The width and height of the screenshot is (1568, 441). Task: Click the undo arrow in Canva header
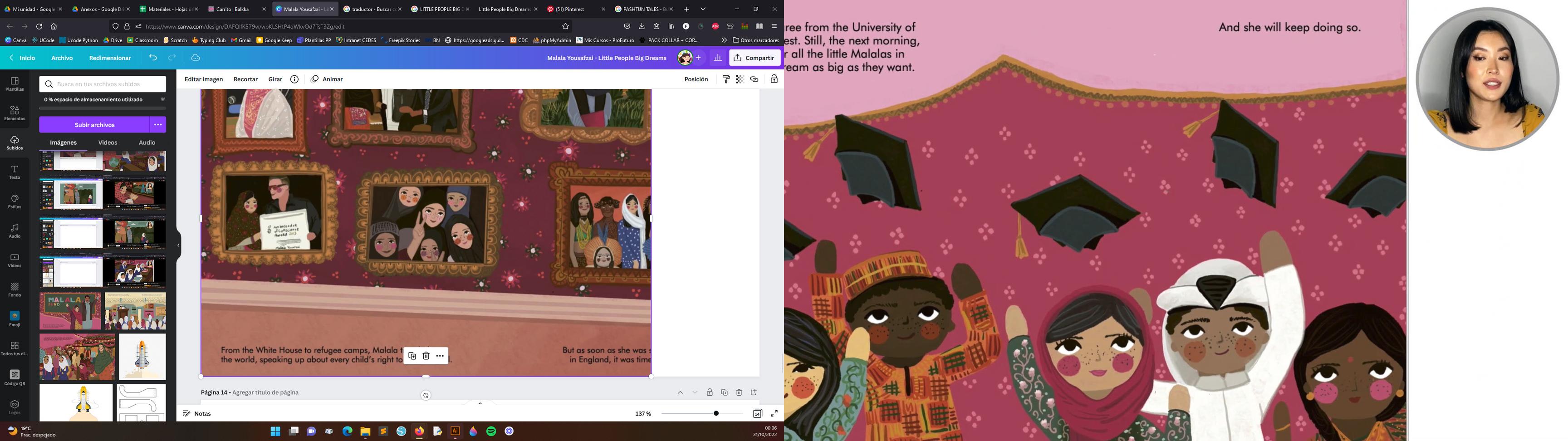coord(153,58)
